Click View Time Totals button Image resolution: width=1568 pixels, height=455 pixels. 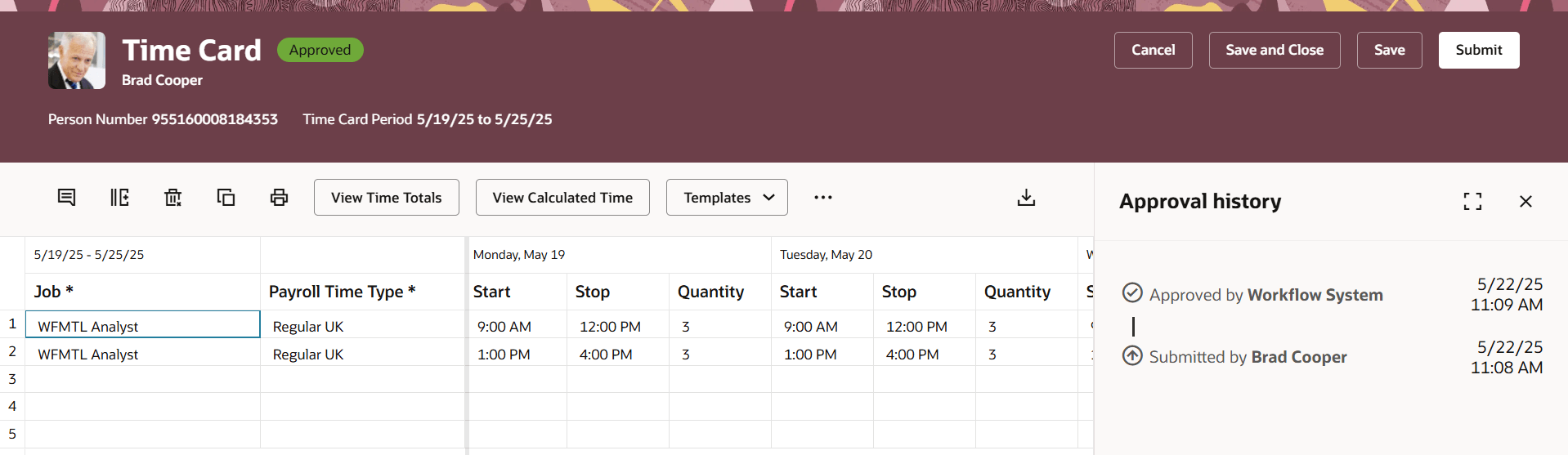coord(386,197)
